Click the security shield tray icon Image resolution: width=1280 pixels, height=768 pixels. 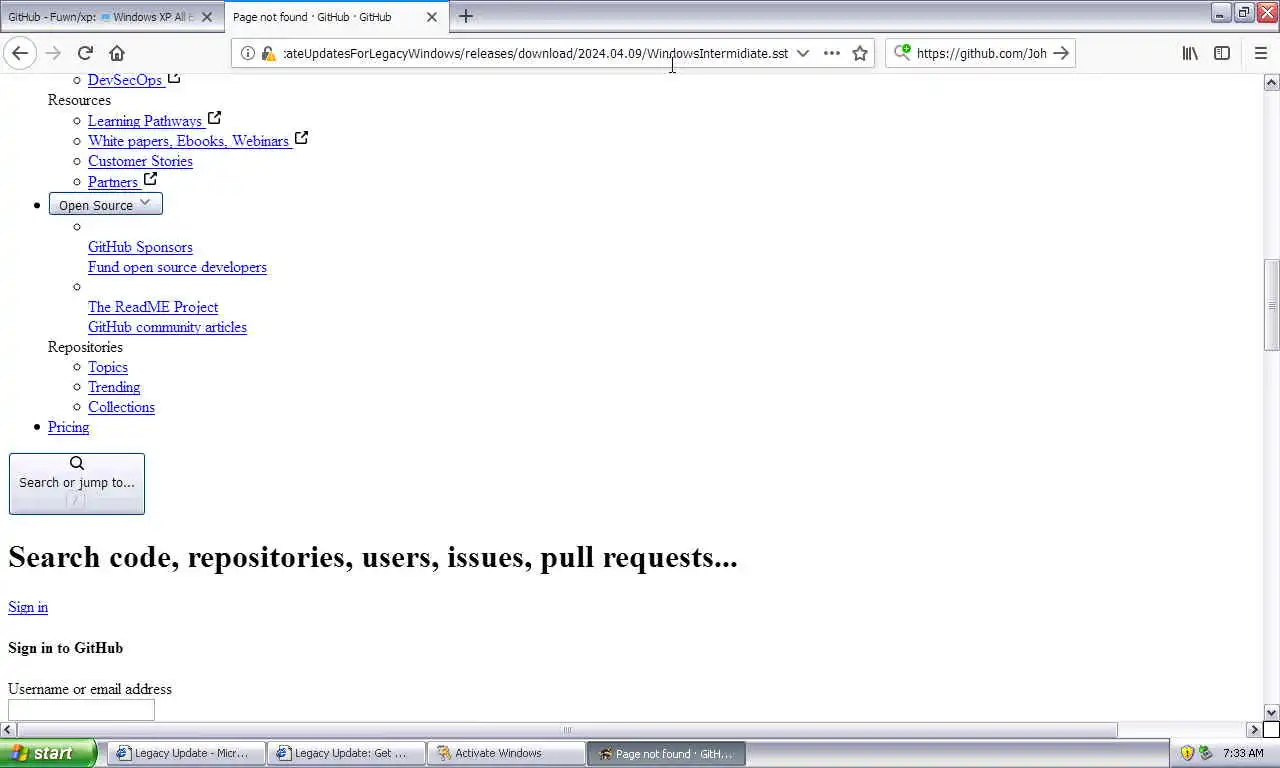tap(1187, 753)
